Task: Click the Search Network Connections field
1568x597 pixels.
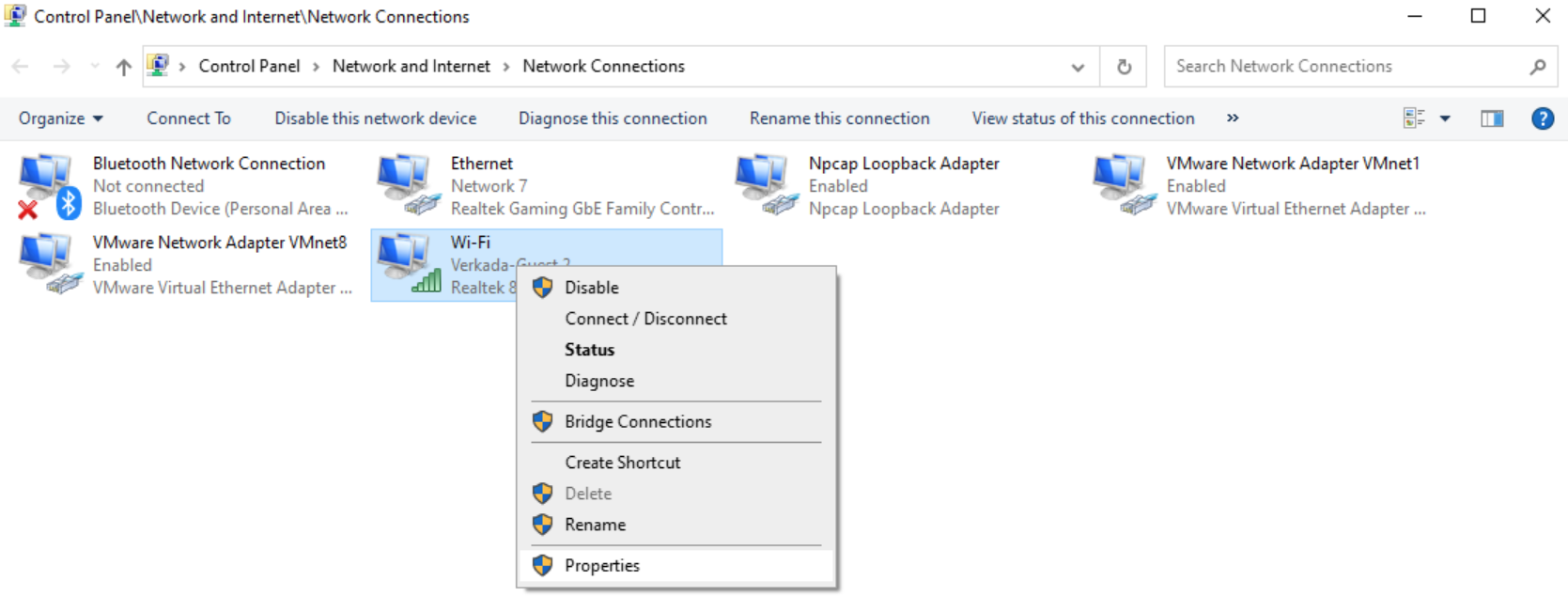Action: click(1343, 67)
